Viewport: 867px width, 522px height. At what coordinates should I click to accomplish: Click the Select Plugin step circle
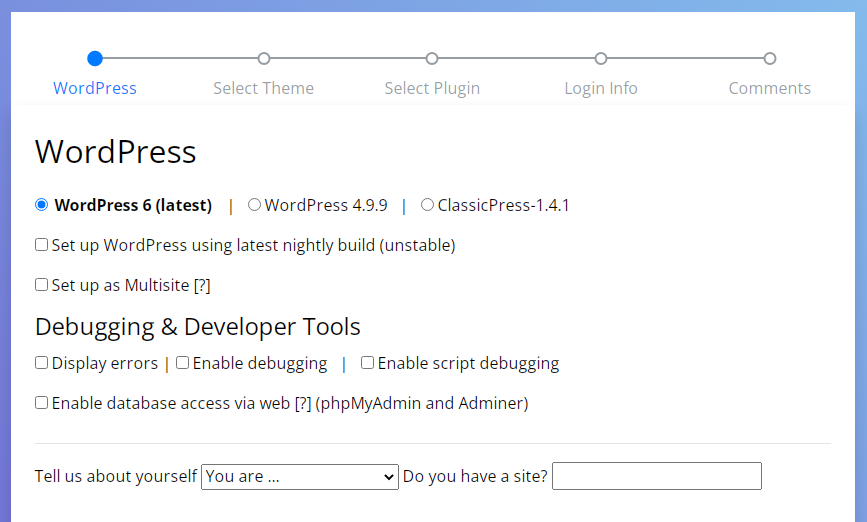coord(432,58)
